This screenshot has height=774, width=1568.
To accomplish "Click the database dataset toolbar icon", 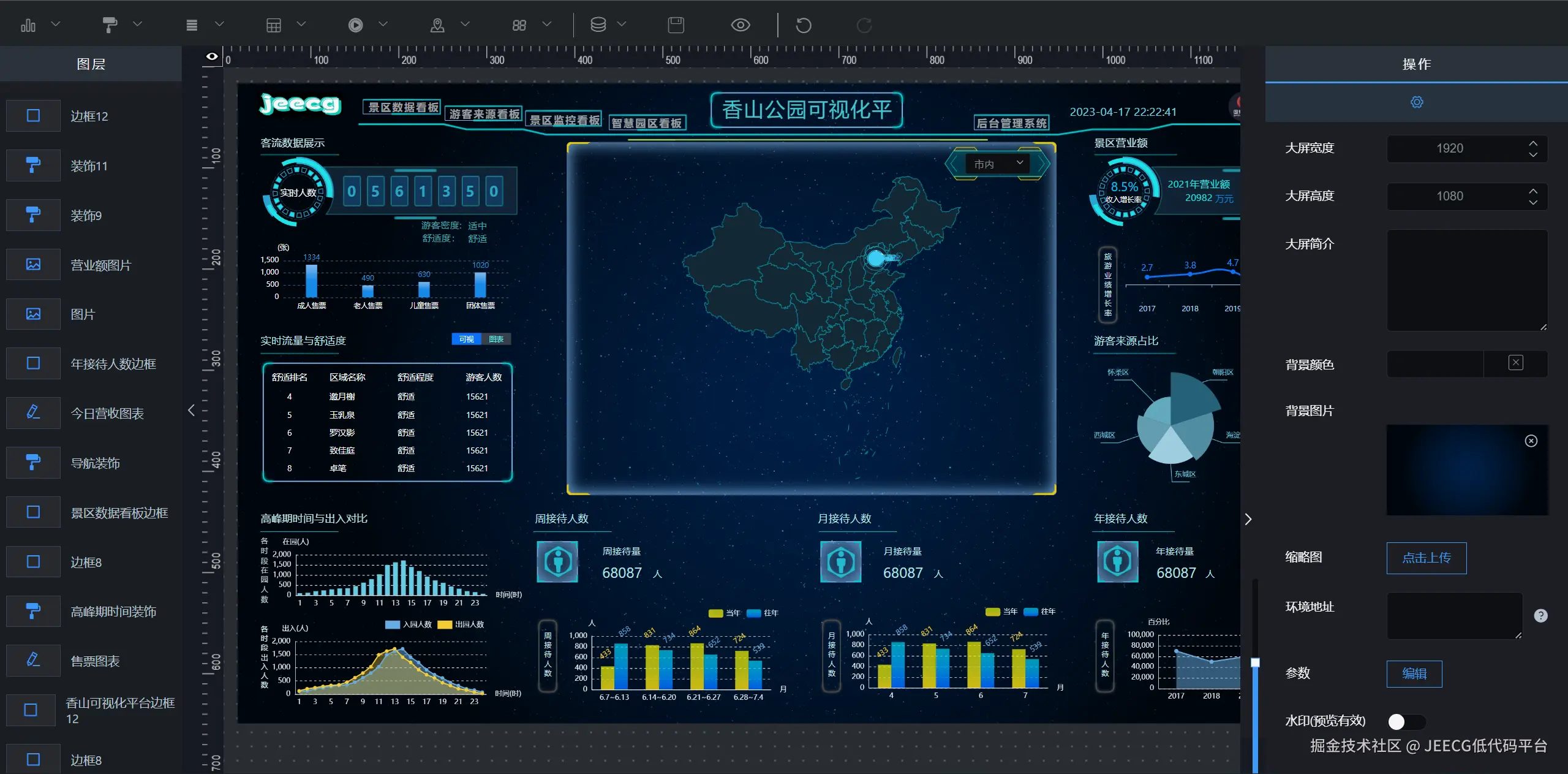I will tap(598, 25).
